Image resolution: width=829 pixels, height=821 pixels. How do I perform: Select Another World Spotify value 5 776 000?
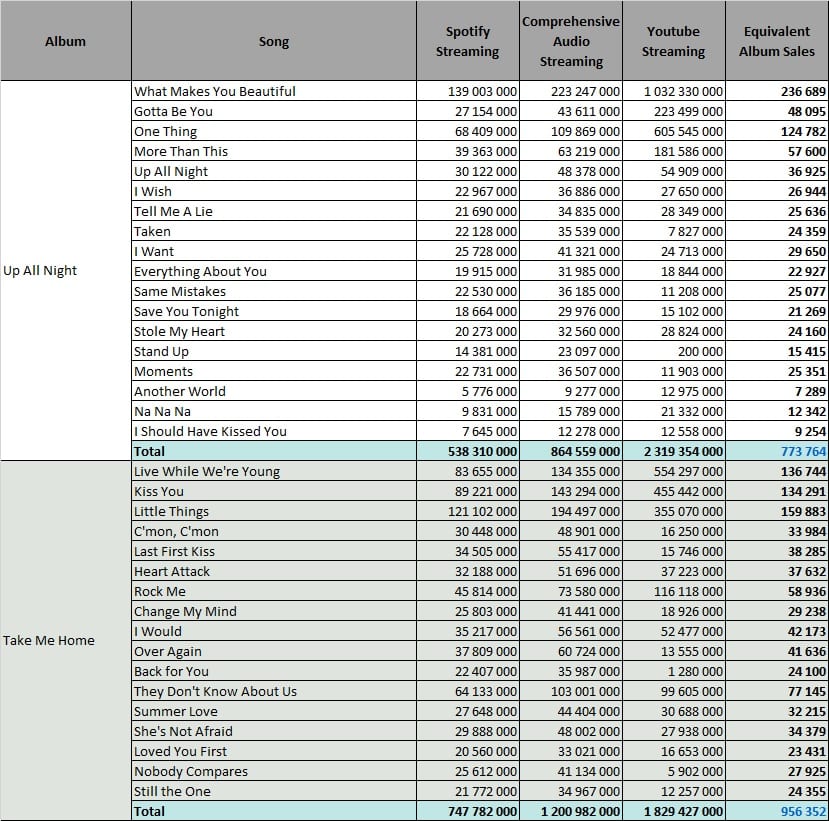click(467, 392)
